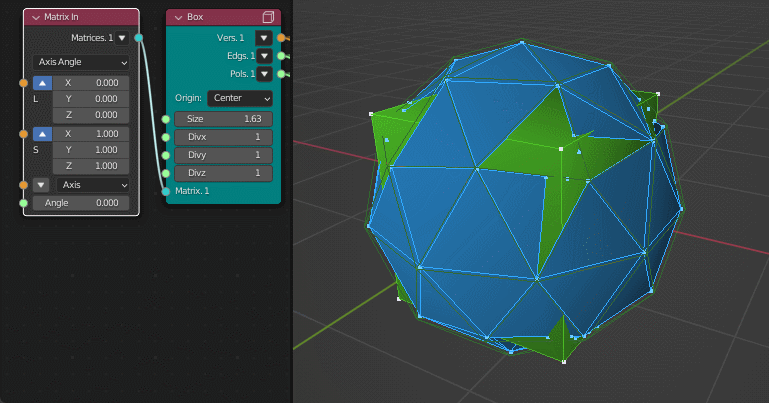Viewport: 769px width, 403px height.
Task: Click the Matrix input socket on Box
Action: (x=166, y=191)
